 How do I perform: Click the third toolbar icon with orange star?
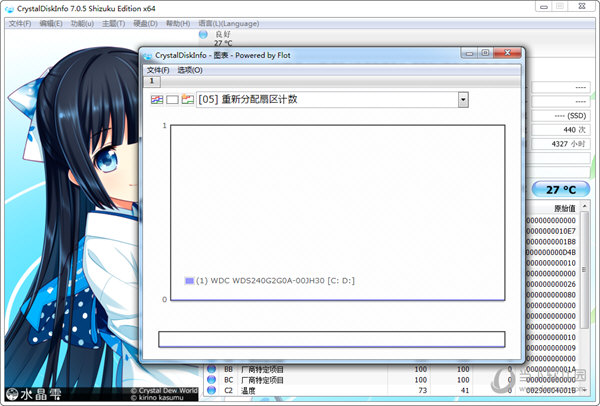coord(188,99)
